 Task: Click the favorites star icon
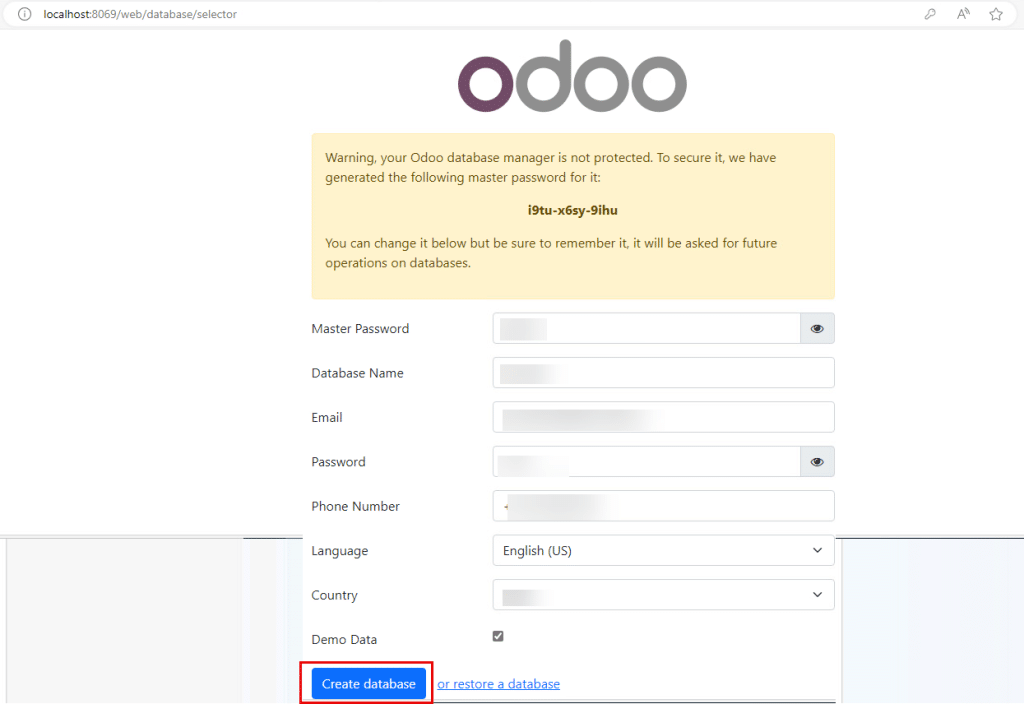point(995,14)
